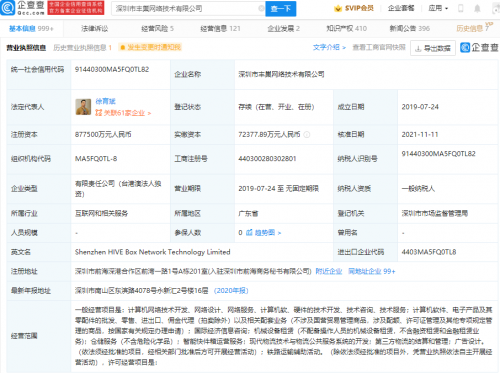Screen dimensions: 500x373
Task: Select the 营业执照信息 section heading
Action: [26, 48]
